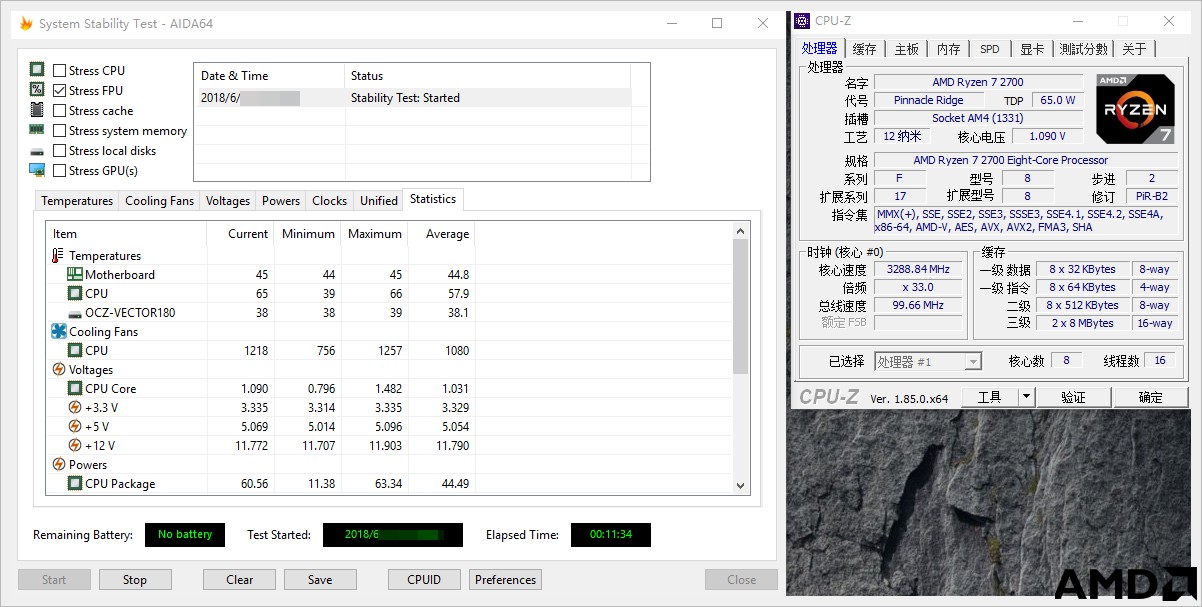Select the 'Stability Test: Started' log entry
The width and height of the screenshot is (1202, 607).
412,98
